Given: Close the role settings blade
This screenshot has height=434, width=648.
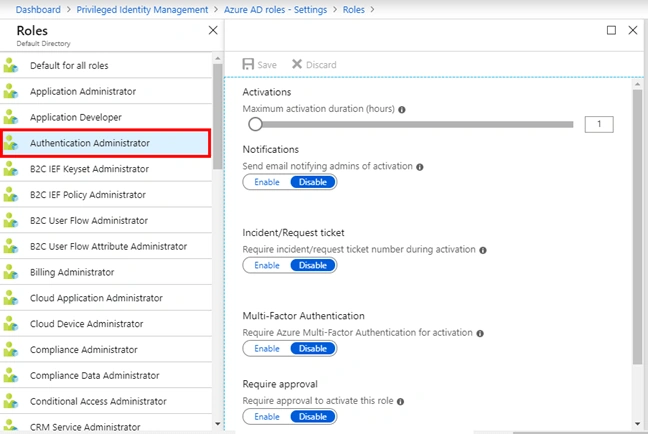Looking at the screenshot, I should click(x=633, y=30).
